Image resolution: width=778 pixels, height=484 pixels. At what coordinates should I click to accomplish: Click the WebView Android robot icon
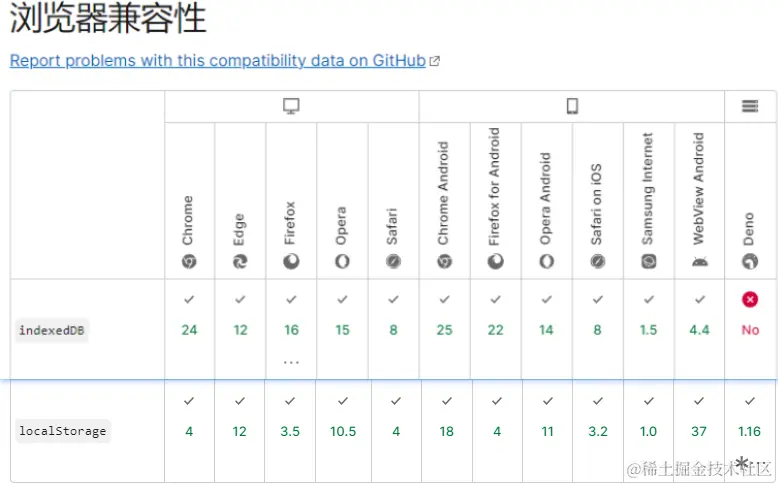(x=699, y=262)
